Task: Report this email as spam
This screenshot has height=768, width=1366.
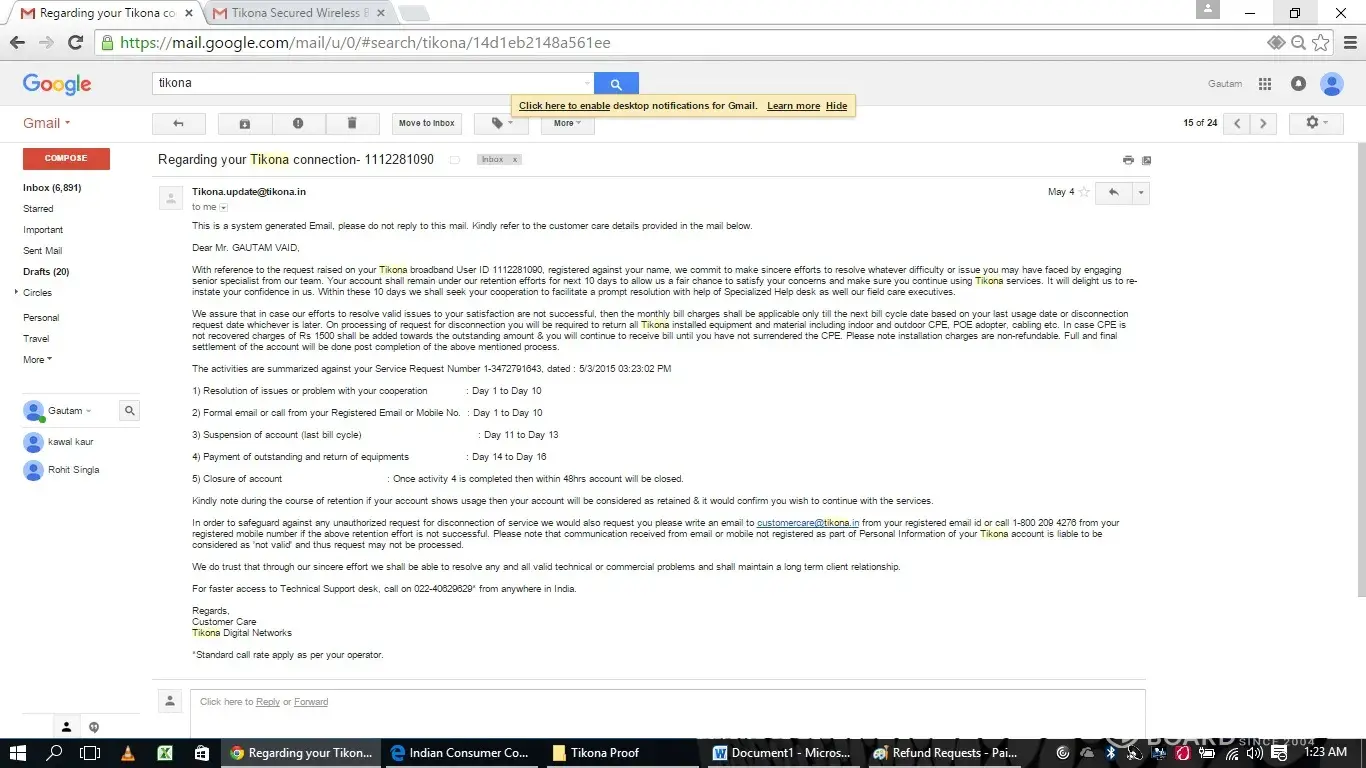Action: coord(298,123)
